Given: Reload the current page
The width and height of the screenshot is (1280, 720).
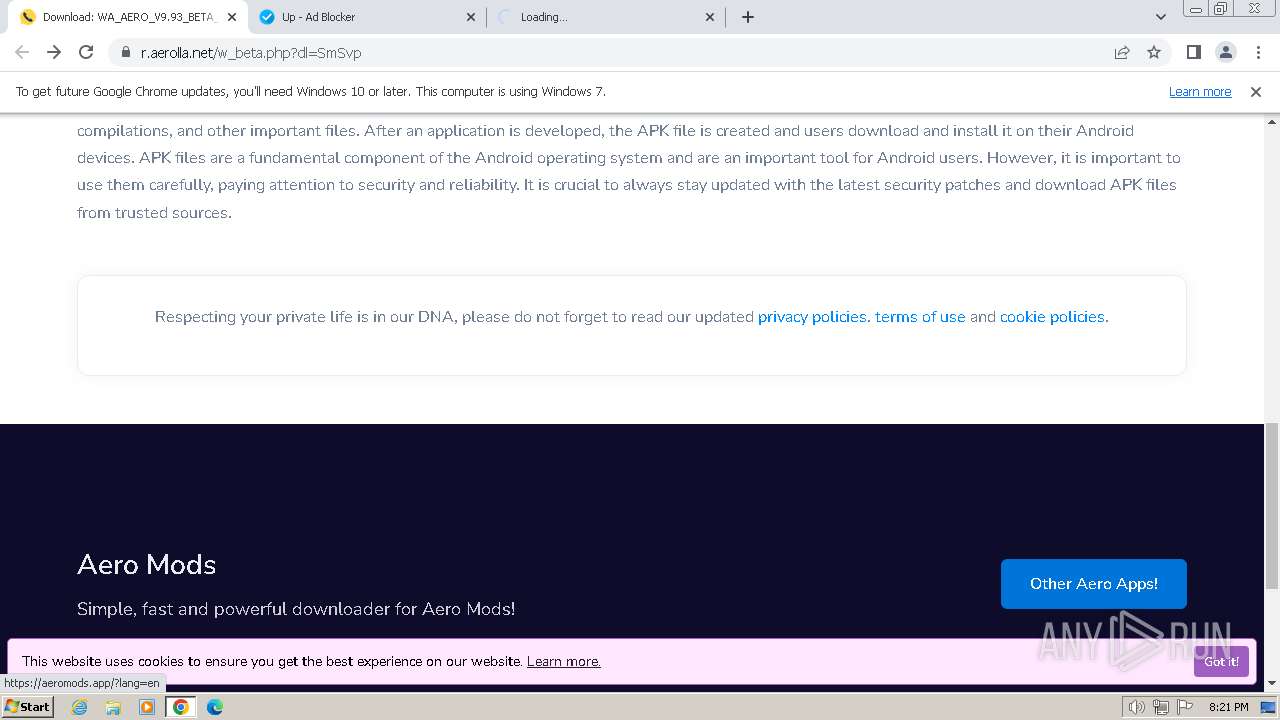Looking at the screenshot, I should pos(86,52).
